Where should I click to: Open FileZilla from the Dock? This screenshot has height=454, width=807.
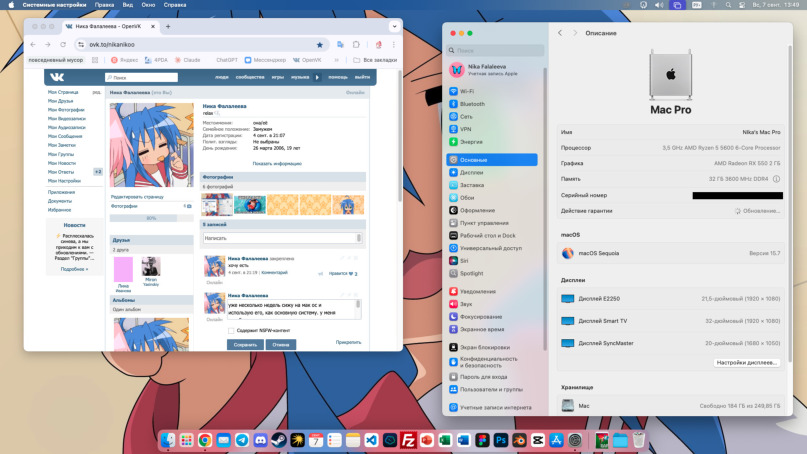coord(408,440)
